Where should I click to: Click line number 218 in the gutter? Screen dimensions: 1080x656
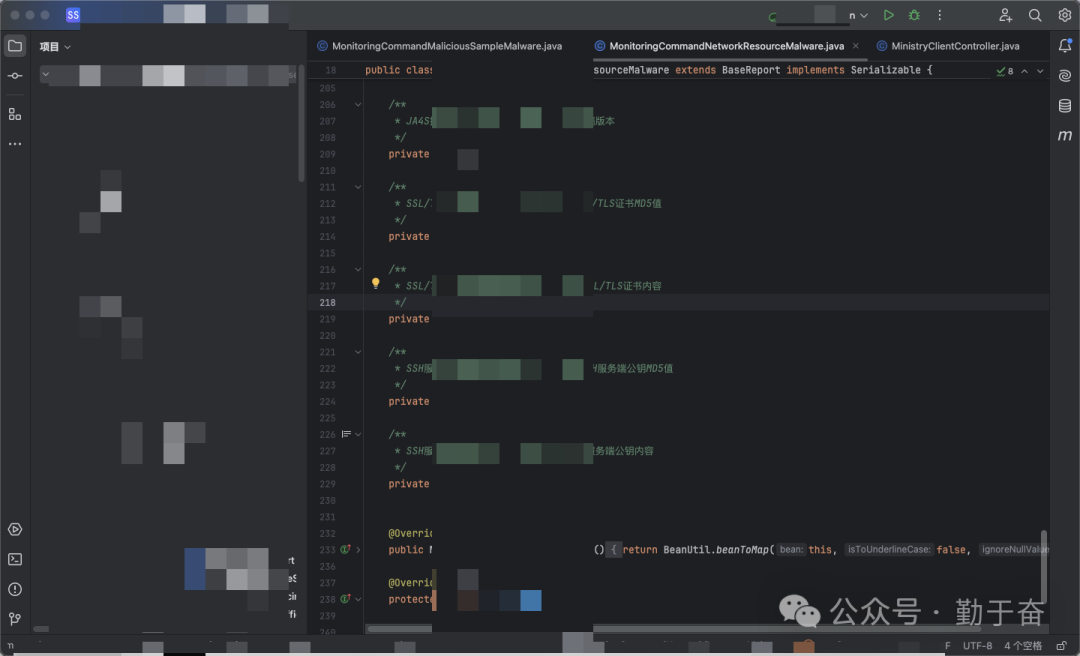pos(328,303)
